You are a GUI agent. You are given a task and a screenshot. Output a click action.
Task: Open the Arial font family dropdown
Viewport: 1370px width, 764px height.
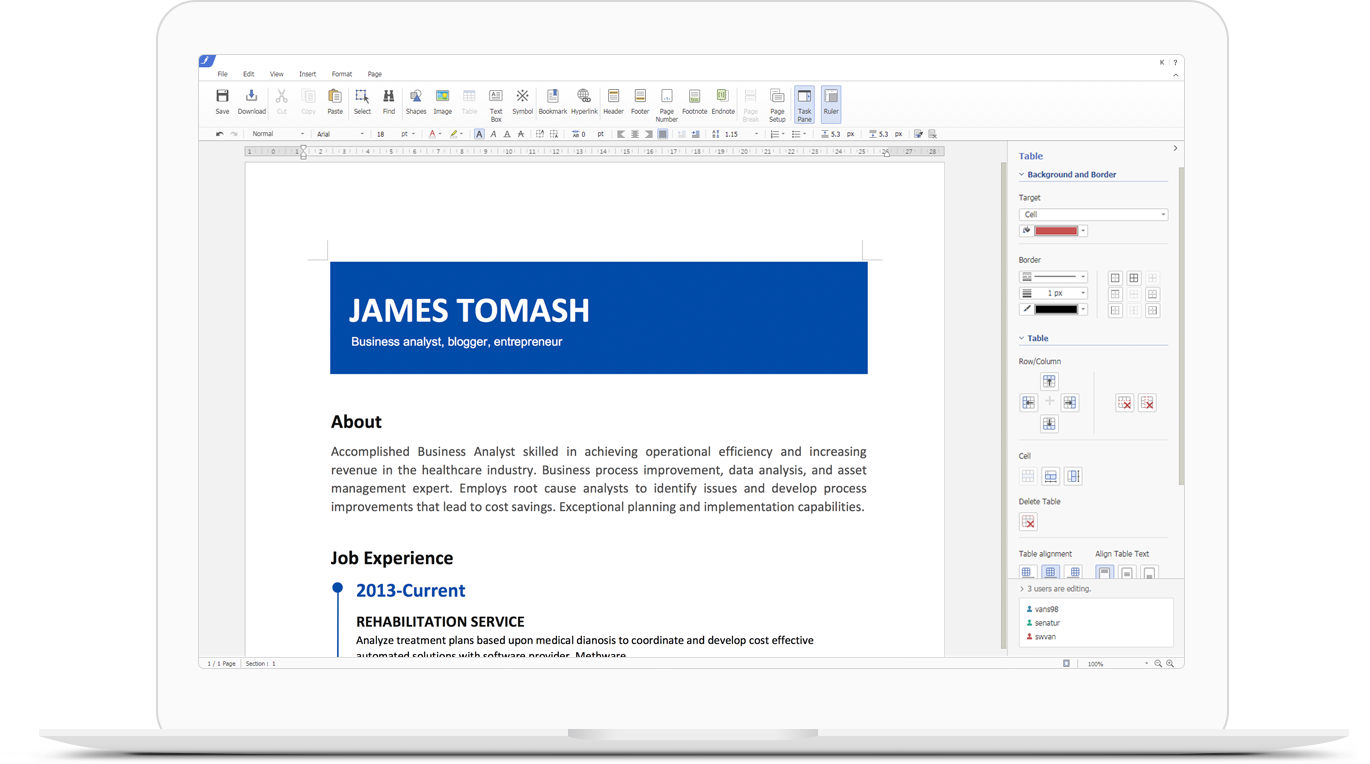click(340, 134)
